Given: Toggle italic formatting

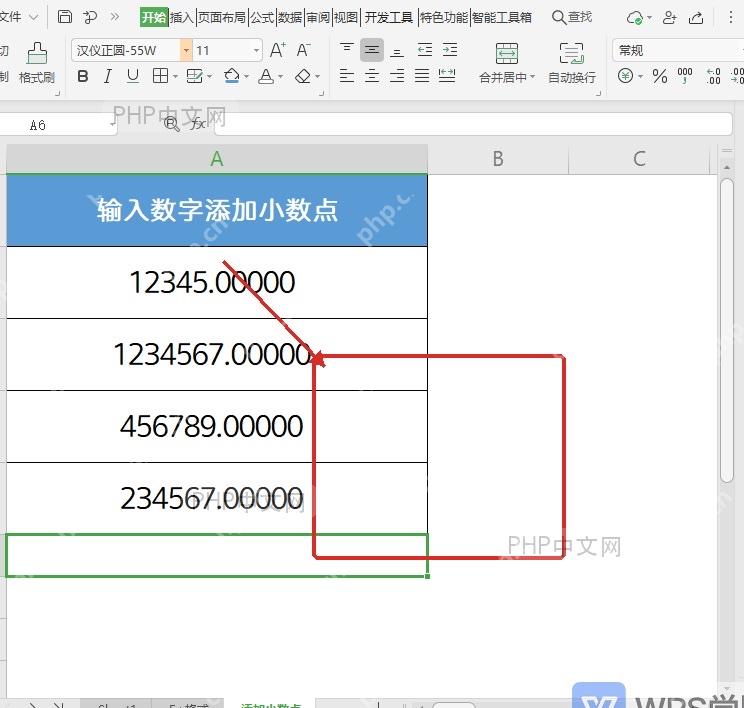Looking at the screenshot, I should (108, 76).
